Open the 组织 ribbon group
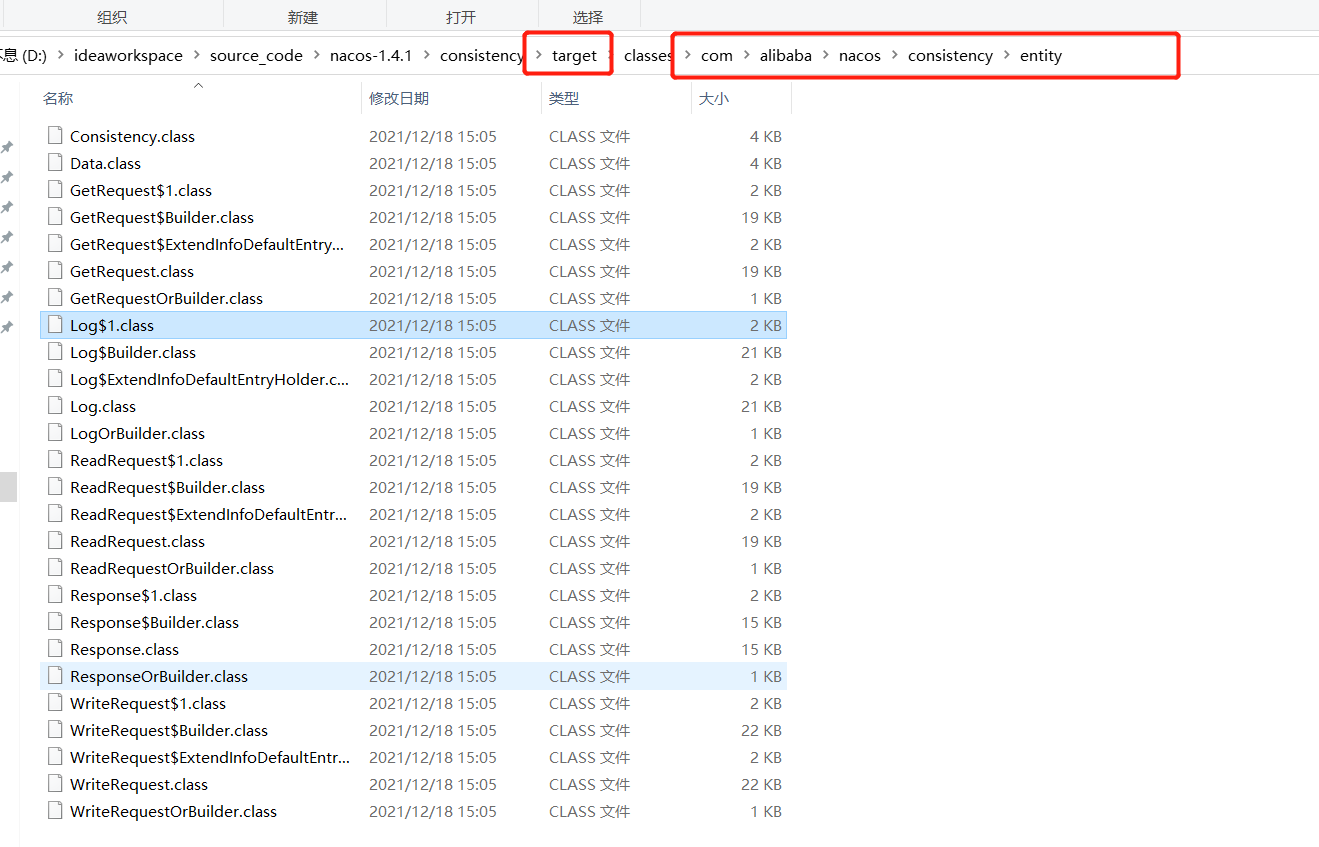Viewport: 1319px width, 847px height. point(112,17)
